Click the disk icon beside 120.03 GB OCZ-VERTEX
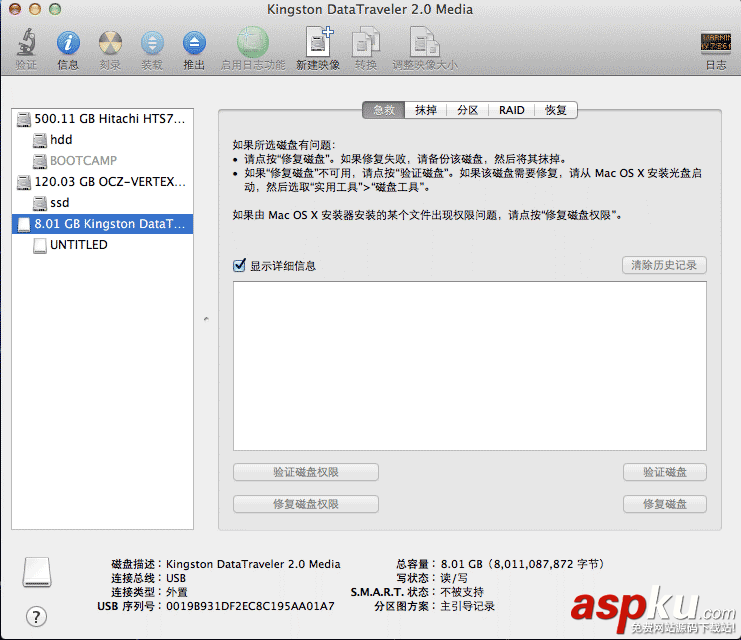 (x=24, y=182)
